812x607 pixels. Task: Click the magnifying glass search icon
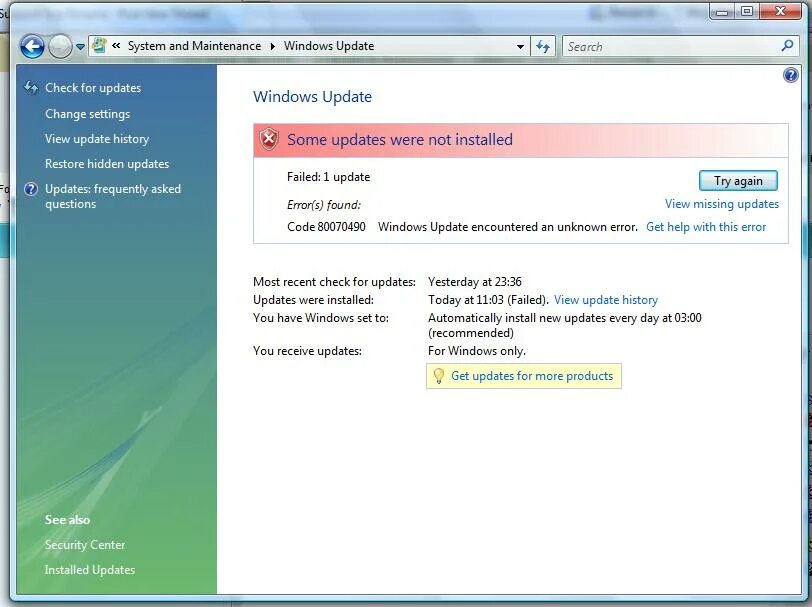pos(787,46)
